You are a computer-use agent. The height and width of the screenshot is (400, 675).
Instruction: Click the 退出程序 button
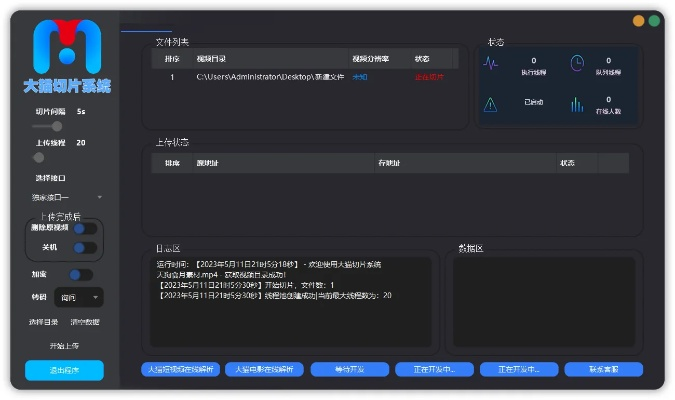click(64, 370)
